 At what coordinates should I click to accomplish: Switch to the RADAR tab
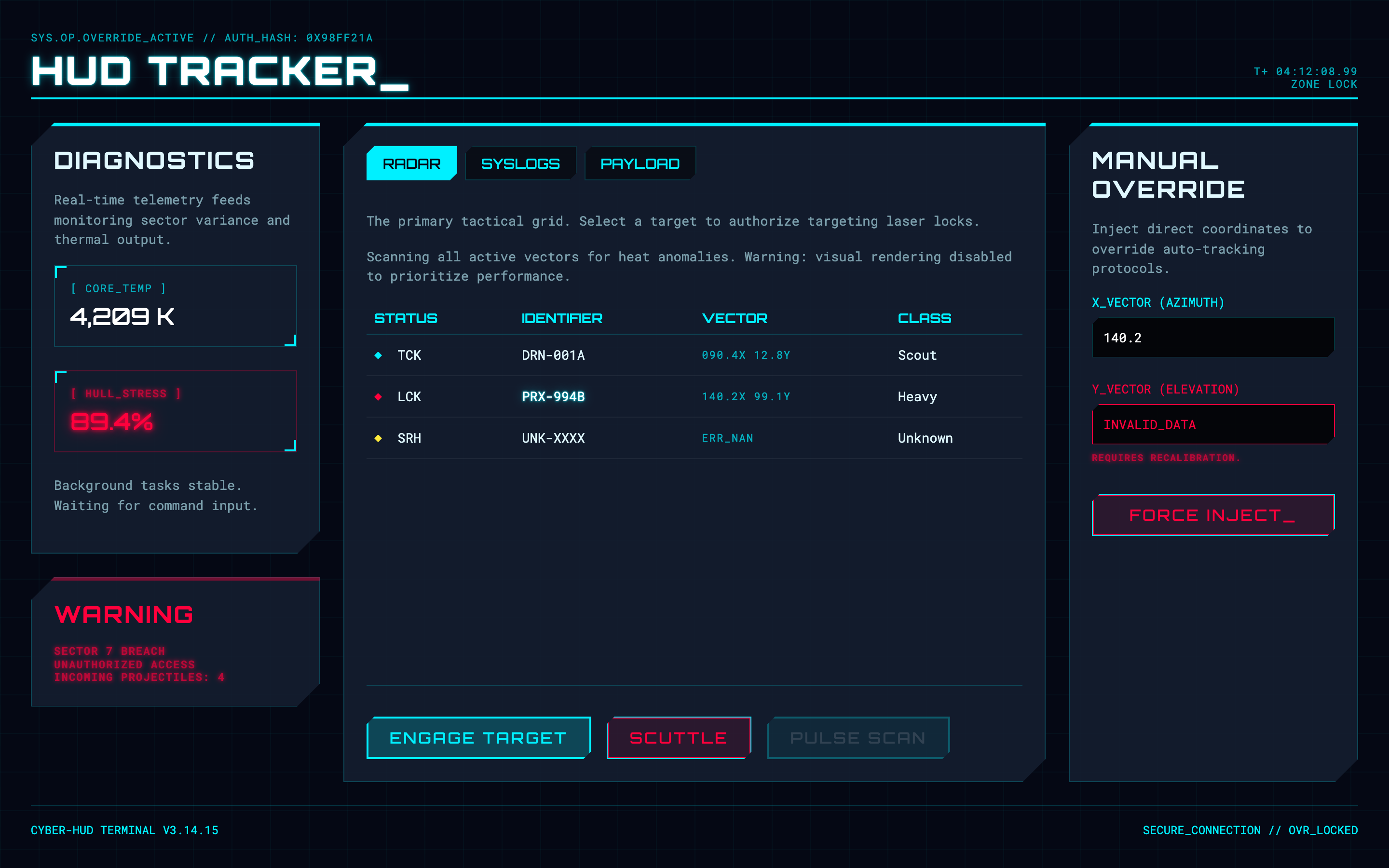[411, 163]
